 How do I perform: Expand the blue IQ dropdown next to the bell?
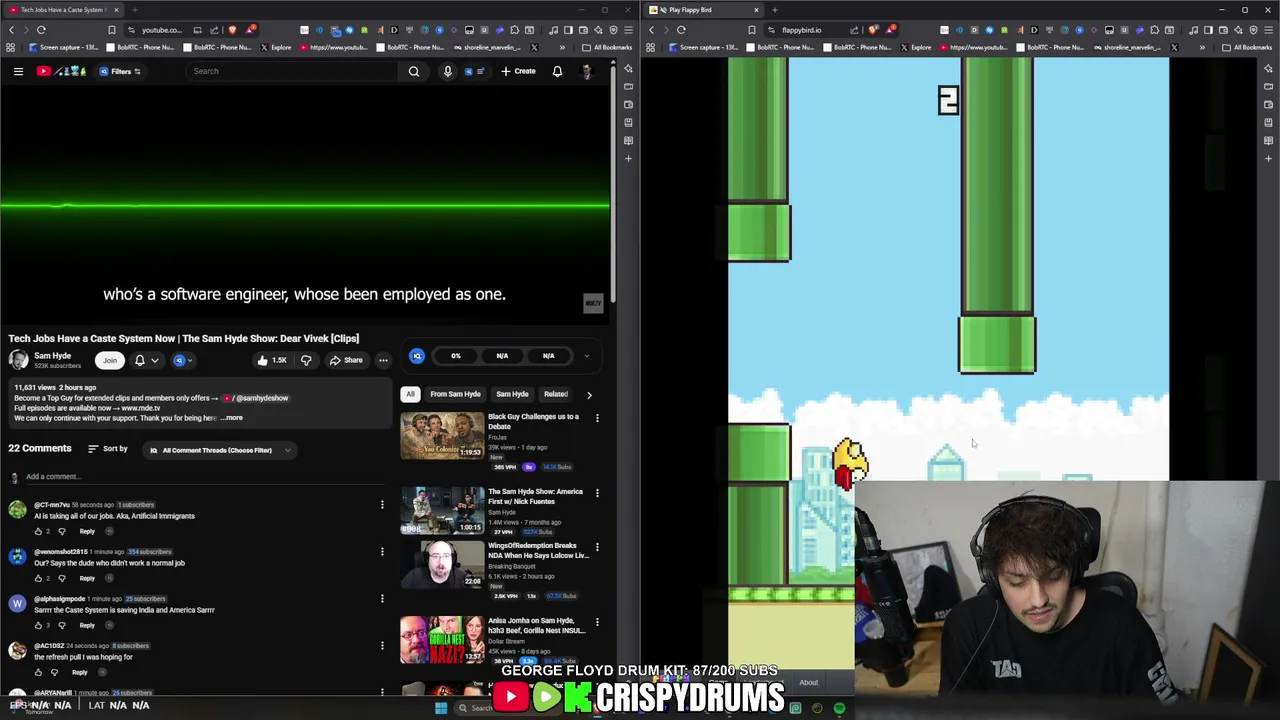click(183, 360)
